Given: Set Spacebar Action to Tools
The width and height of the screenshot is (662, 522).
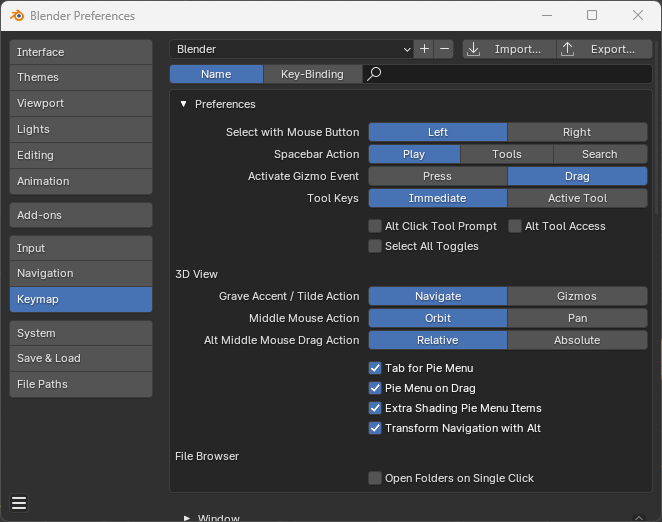Looking at the screenshot, I should tap(507, 154).
